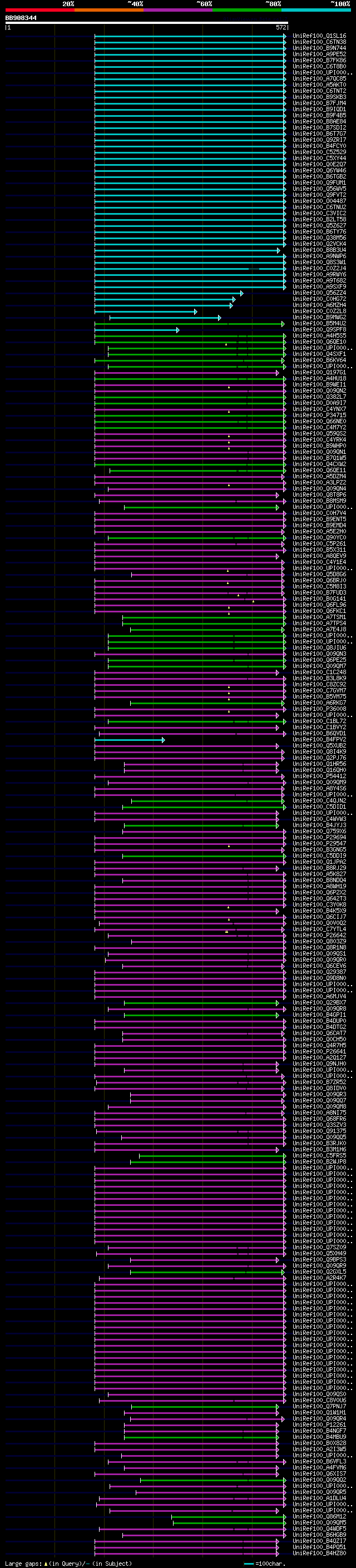356x1568 pixels.
Task: Open hit UniRef100_B7FK86
Action: (x=319, y=60)
